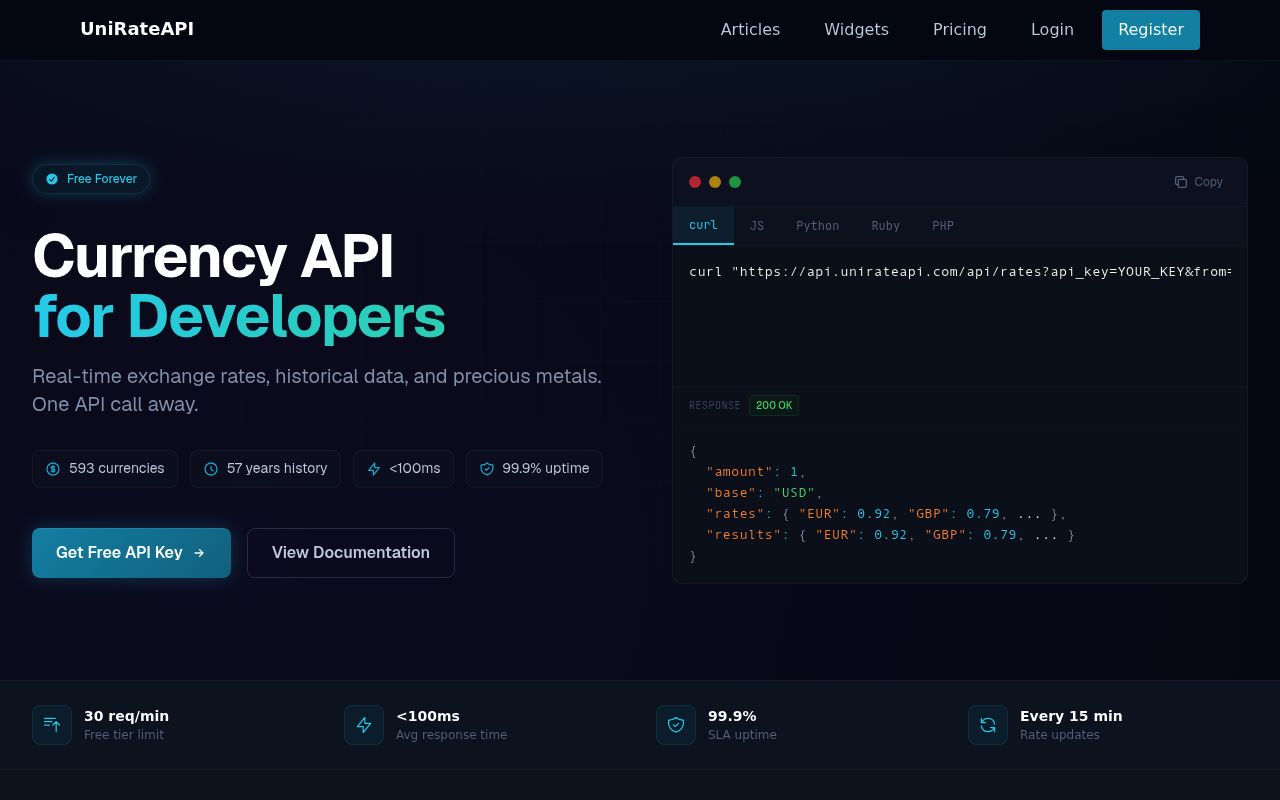
Task: Click arrow icon in Get Free API Key
Action: [x=199, y=553]
